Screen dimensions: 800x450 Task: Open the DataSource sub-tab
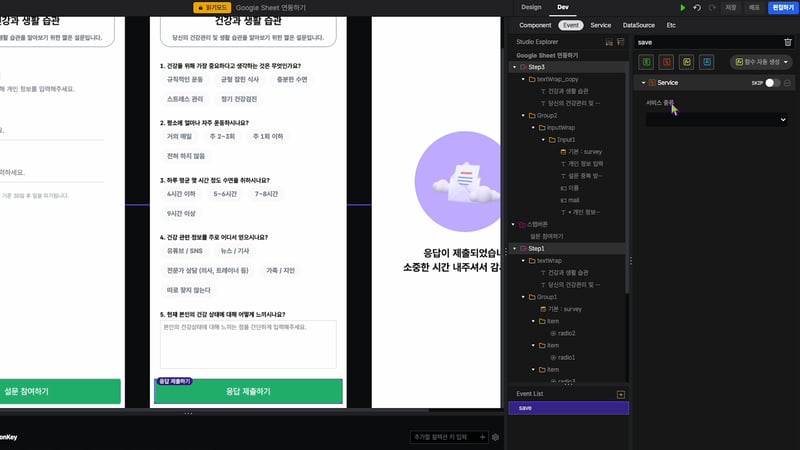(x=638, y=25)
